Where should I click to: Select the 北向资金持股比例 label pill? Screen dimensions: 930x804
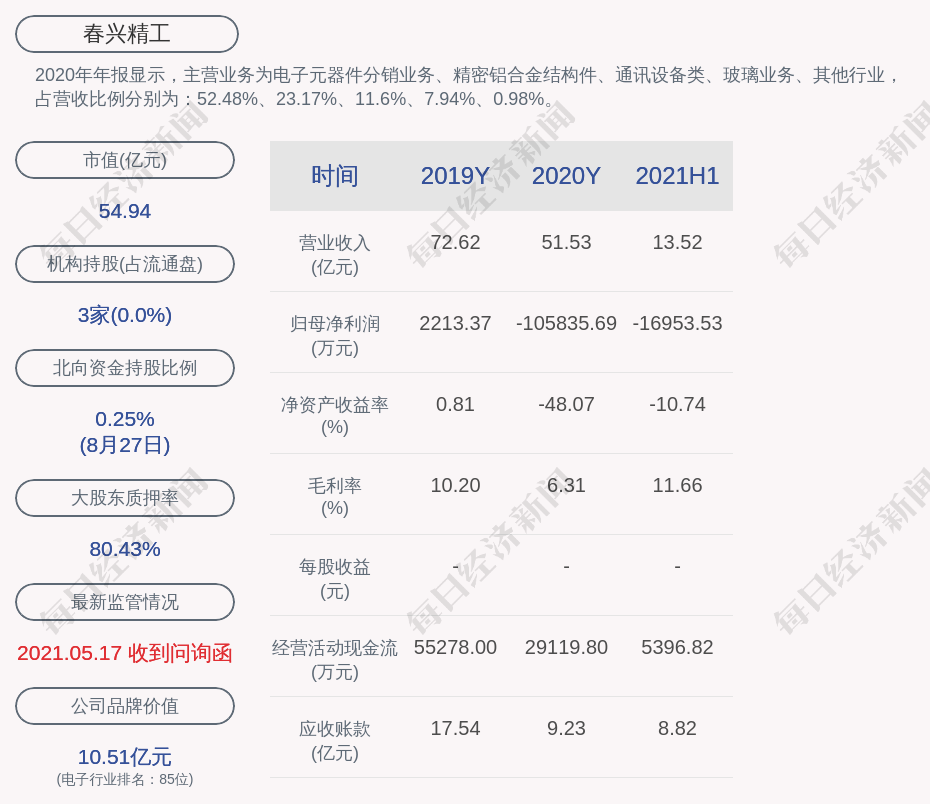(x=125, y=368)
